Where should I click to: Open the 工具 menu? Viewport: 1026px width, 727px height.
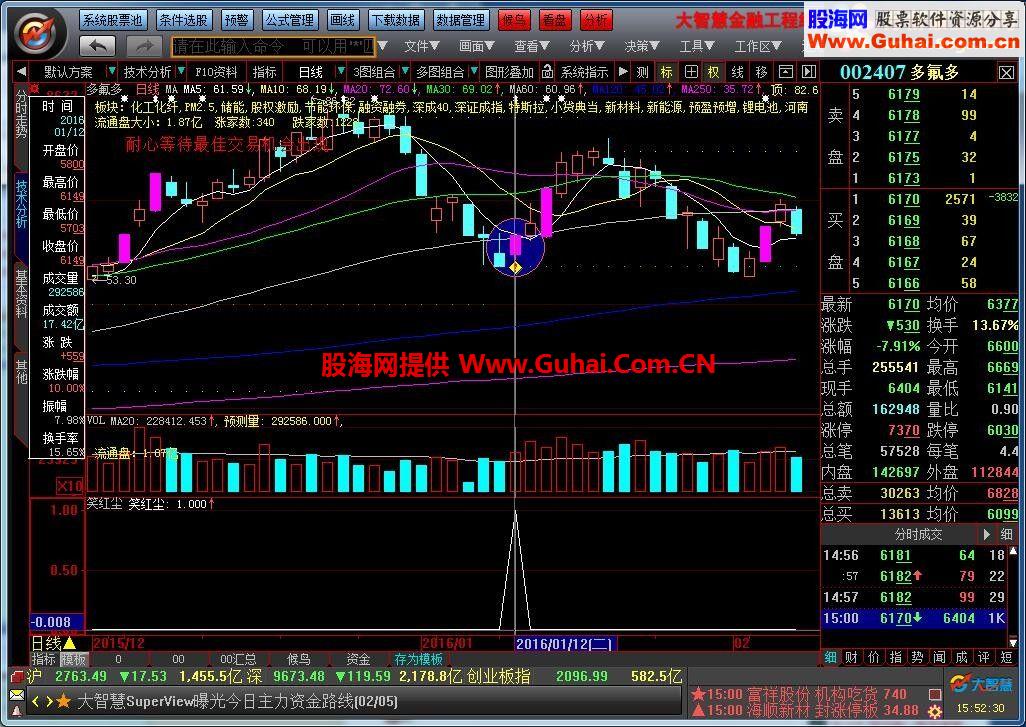coord(697,46)
